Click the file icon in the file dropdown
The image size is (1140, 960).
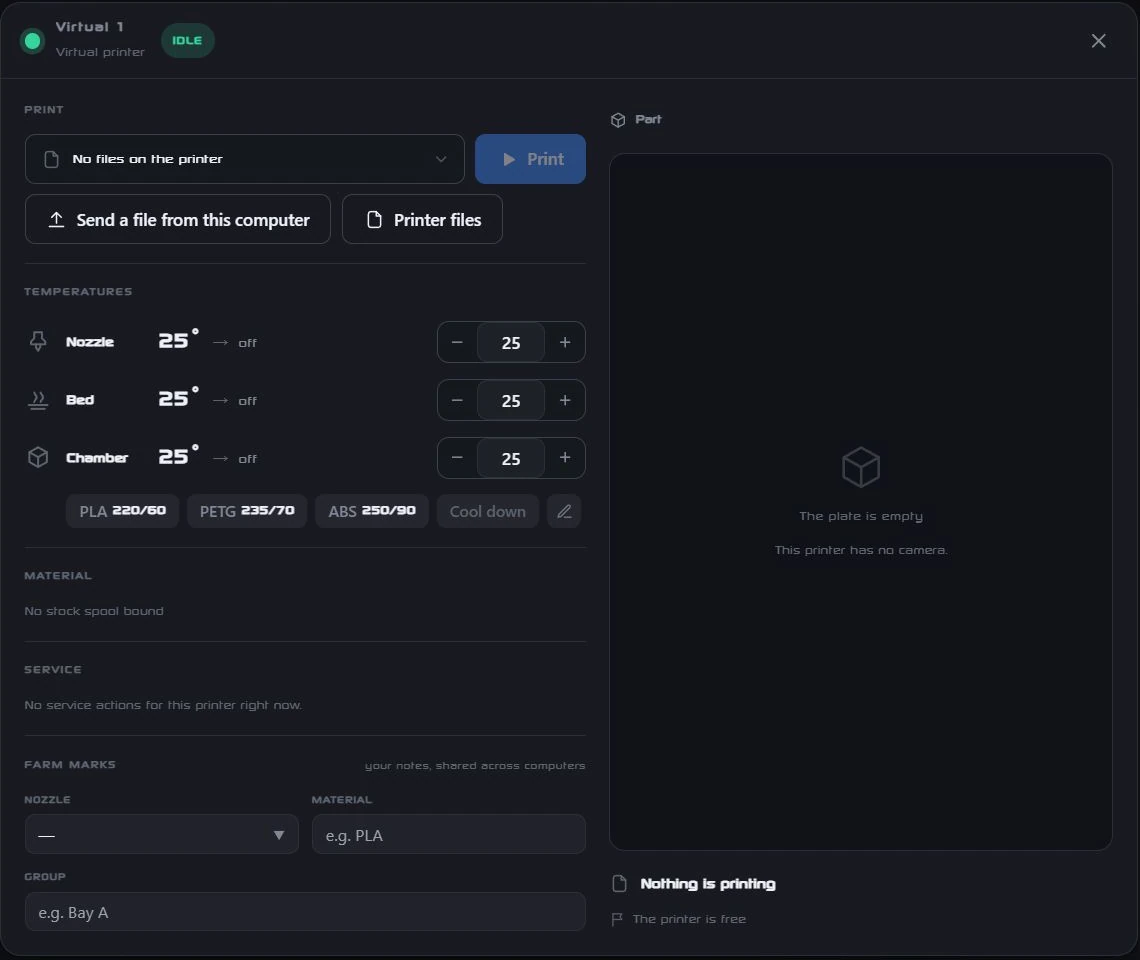(52, 159)
